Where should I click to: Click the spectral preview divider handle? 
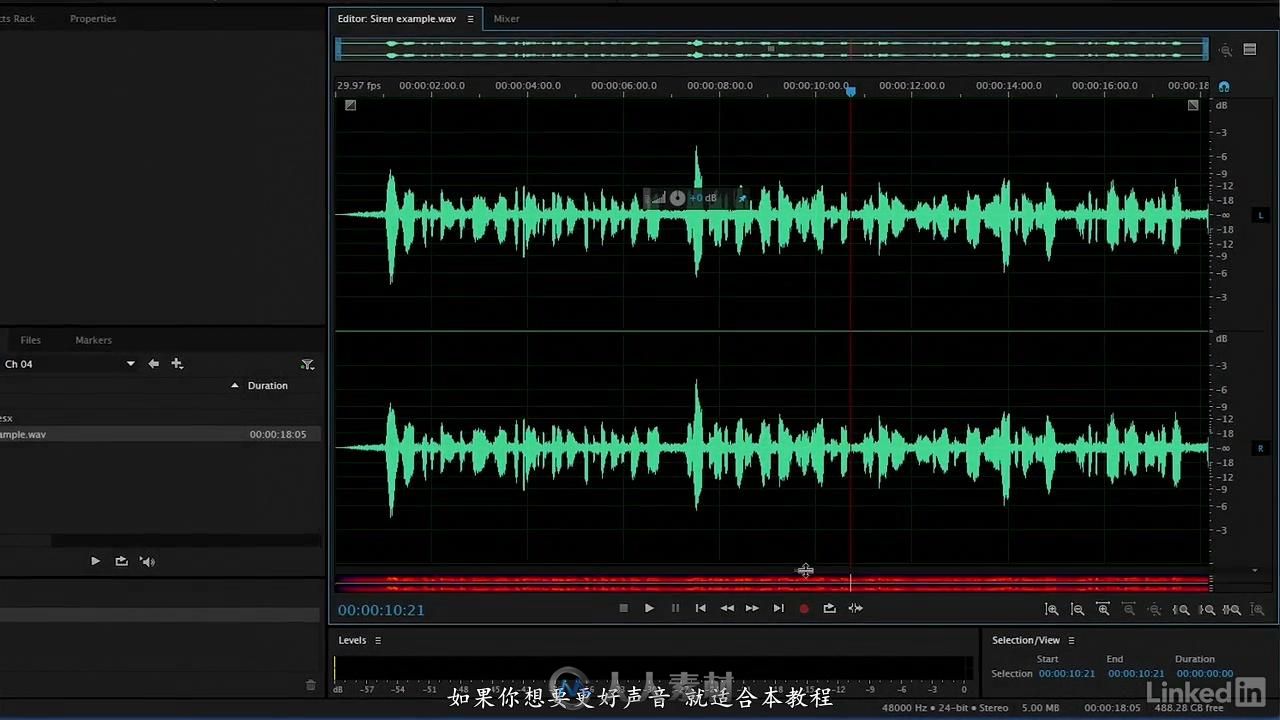tap(805, 570)
